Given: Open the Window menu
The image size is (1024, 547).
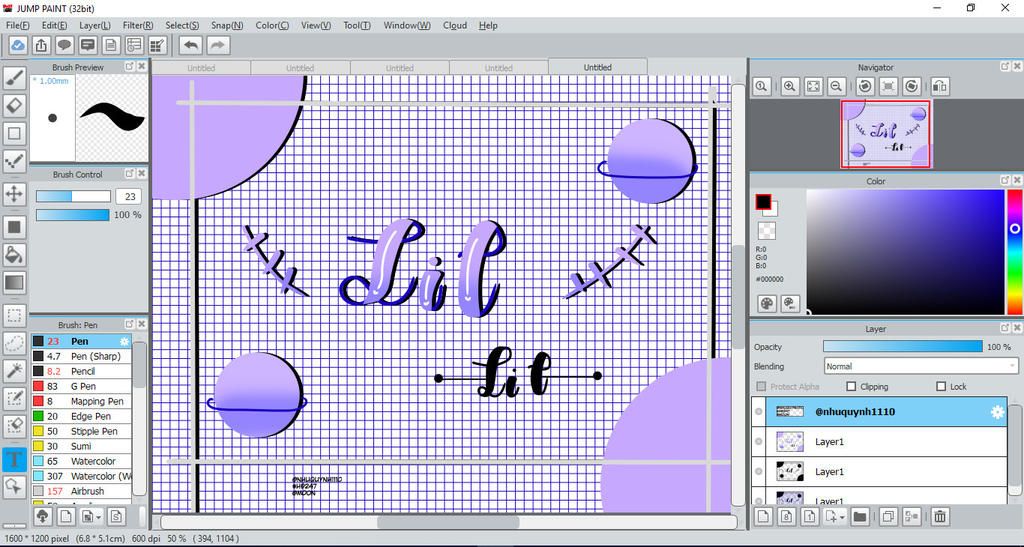Looking at the screenshot, I should (406, 25).
